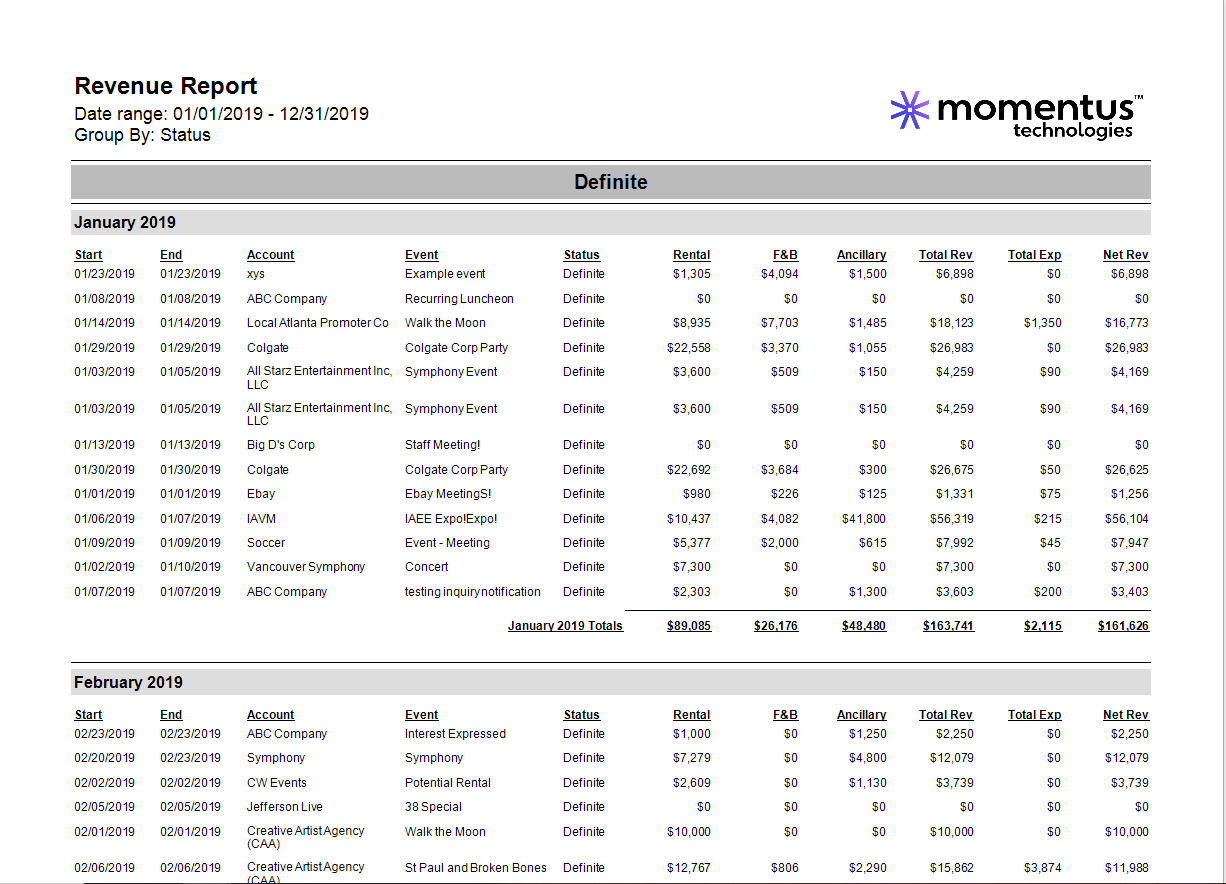Image resolution: width=1226 pixels, height=884 pixels.
Task: Click the January total revenue $163,741
Action: (x=948, y=626)
